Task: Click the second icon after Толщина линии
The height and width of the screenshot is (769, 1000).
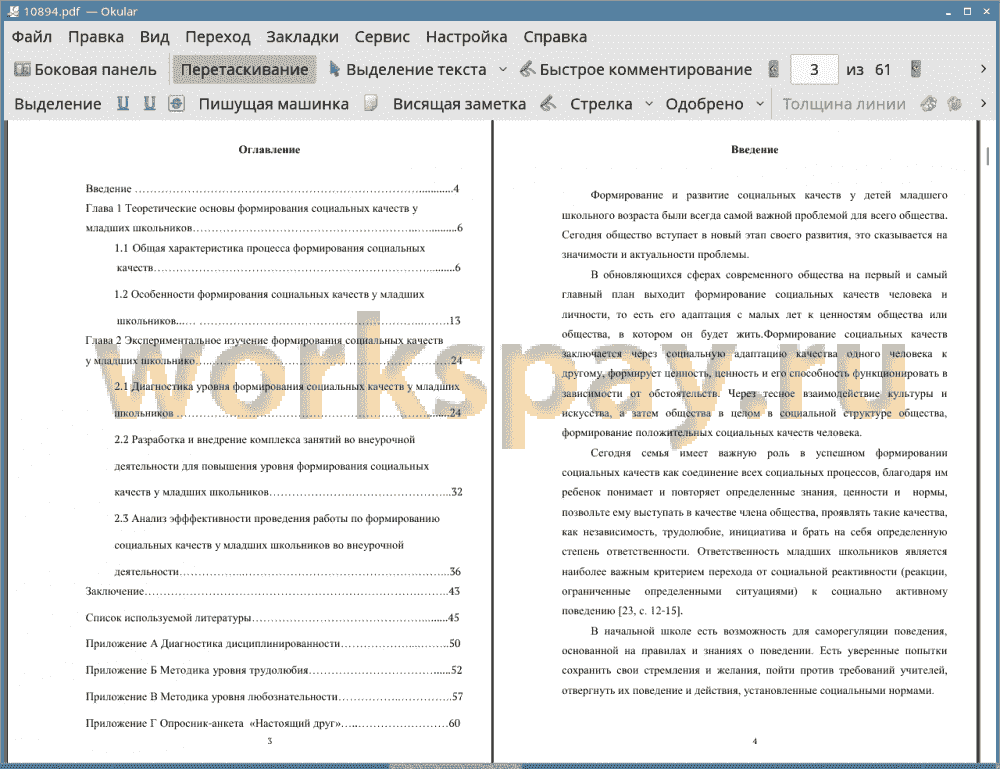Action: [955, 103]
